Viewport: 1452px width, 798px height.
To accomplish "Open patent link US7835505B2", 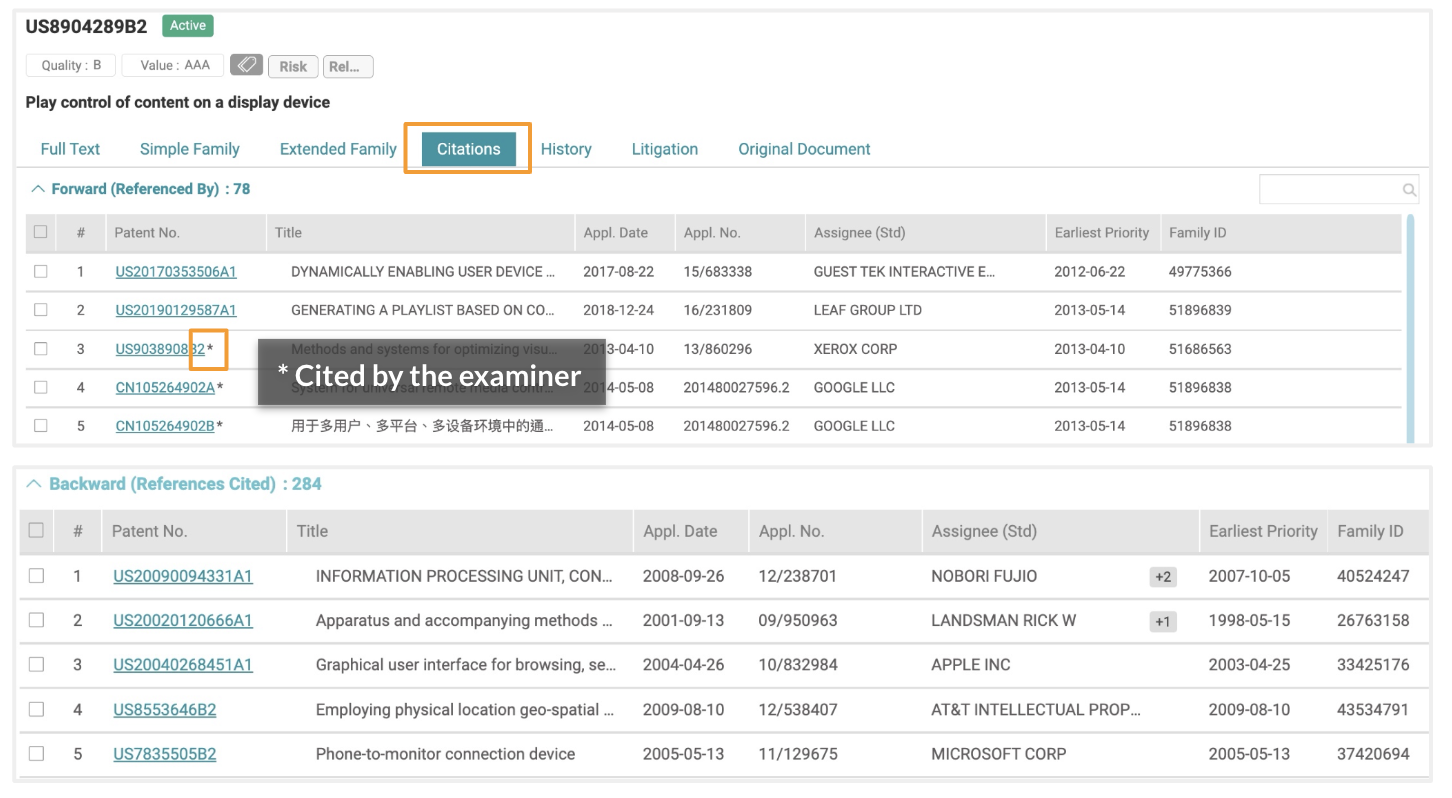I will point(165,754).
